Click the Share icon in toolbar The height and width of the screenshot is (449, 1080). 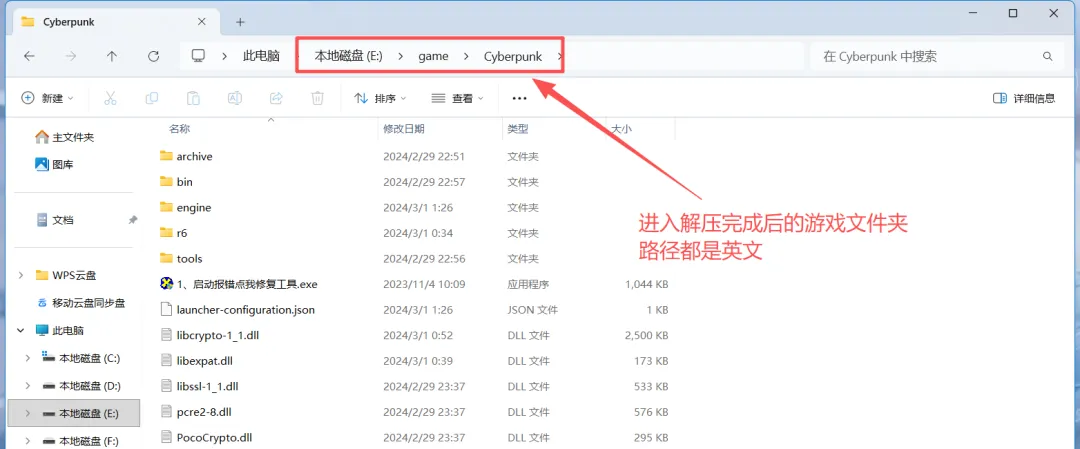pyautogui.click(x=276, y=98)
